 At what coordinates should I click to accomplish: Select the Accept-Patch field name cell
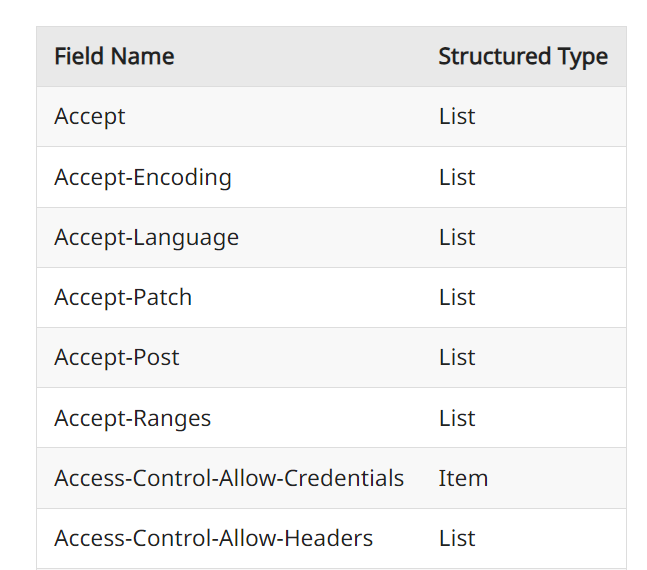[x=123, y=298]
